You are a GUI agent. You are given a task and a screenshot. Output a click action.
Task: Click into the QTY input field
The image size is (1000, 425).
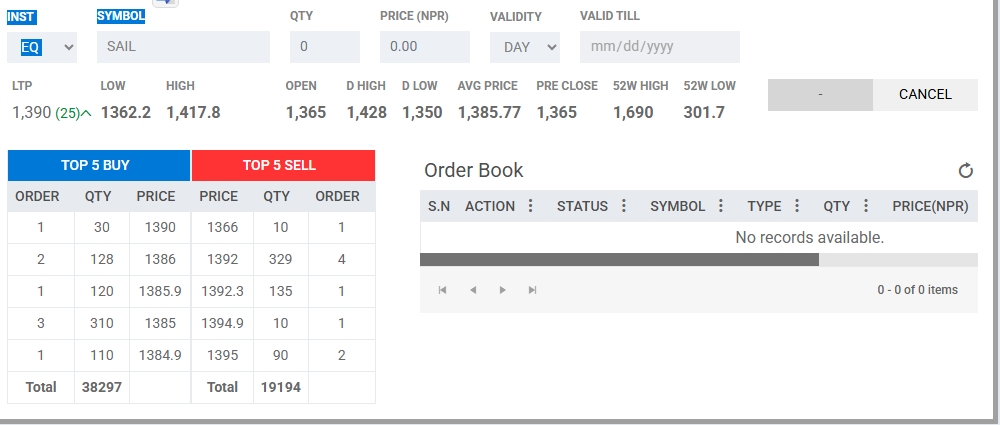pos(325,47)
